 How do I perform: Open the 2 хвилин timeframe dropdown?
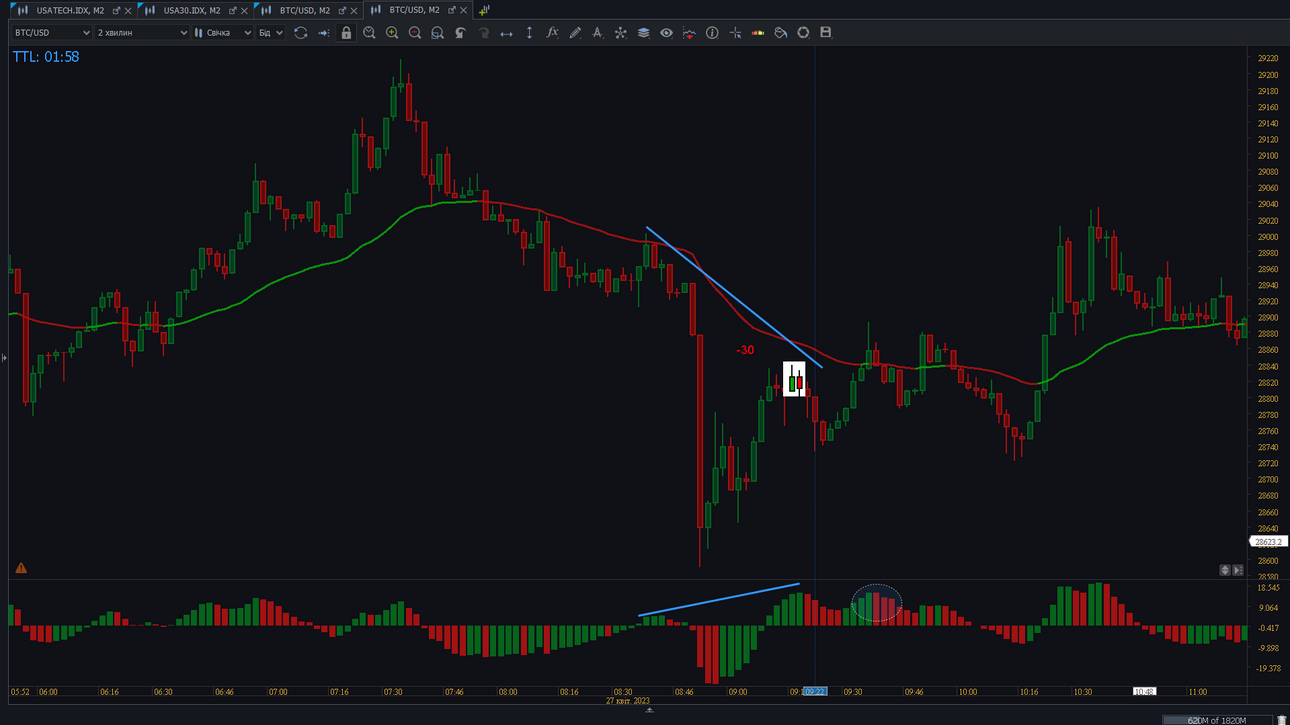tap(141, 33)
